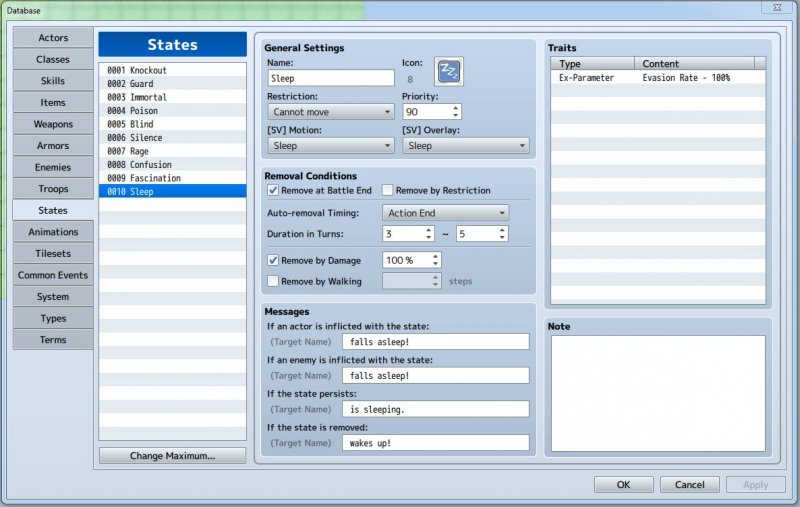The image size is (800, 507).
Task: Select 0004 Poison state
Action: 172,111
